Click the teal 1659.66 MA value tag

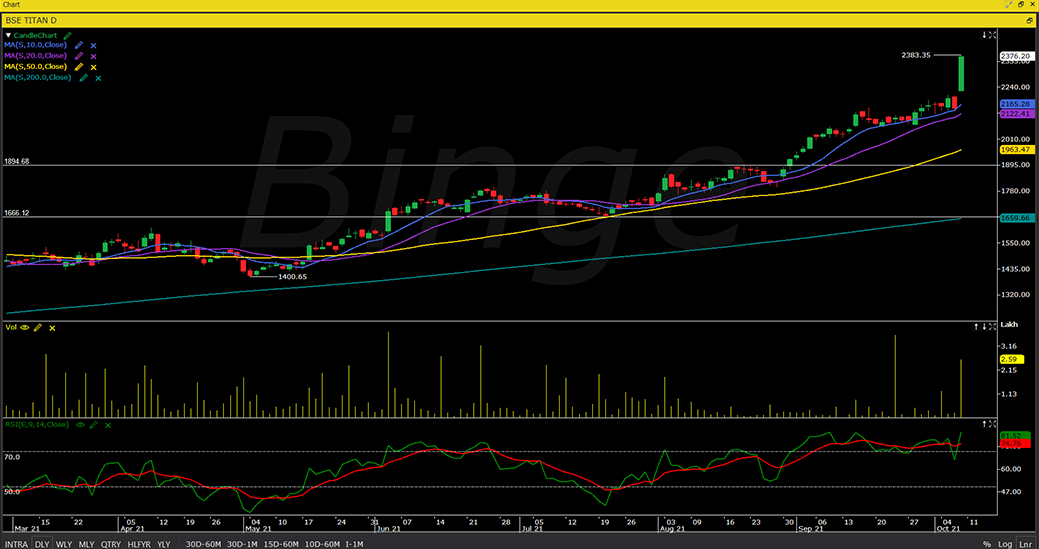click(x=1017, y=217)
